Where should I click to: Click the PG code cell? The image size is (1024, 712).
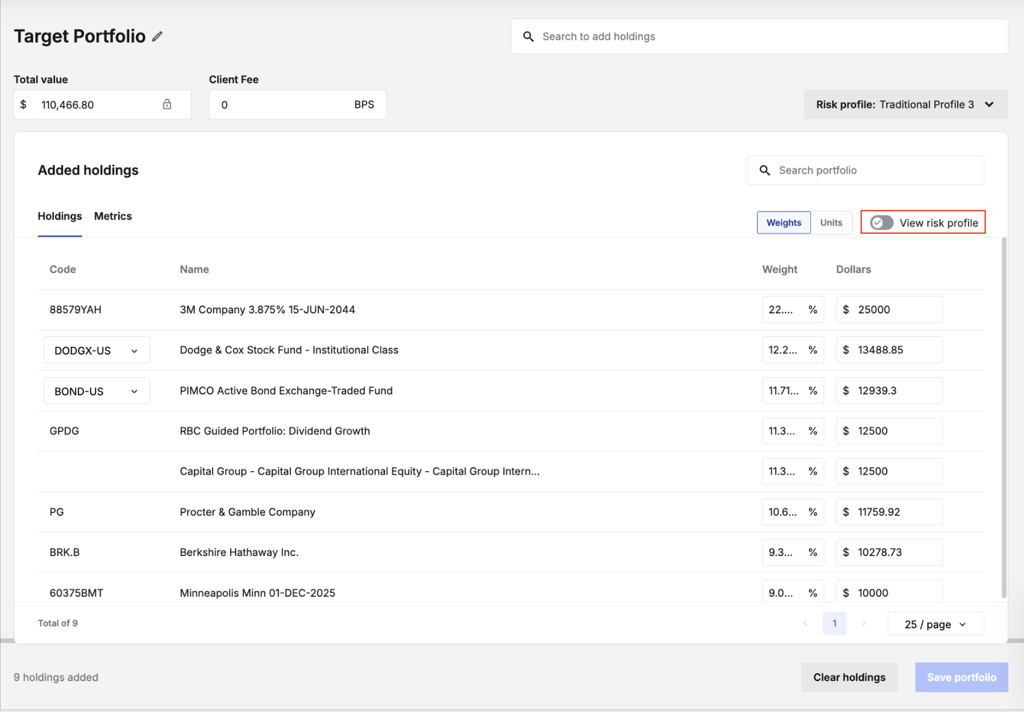click(57, 512)
